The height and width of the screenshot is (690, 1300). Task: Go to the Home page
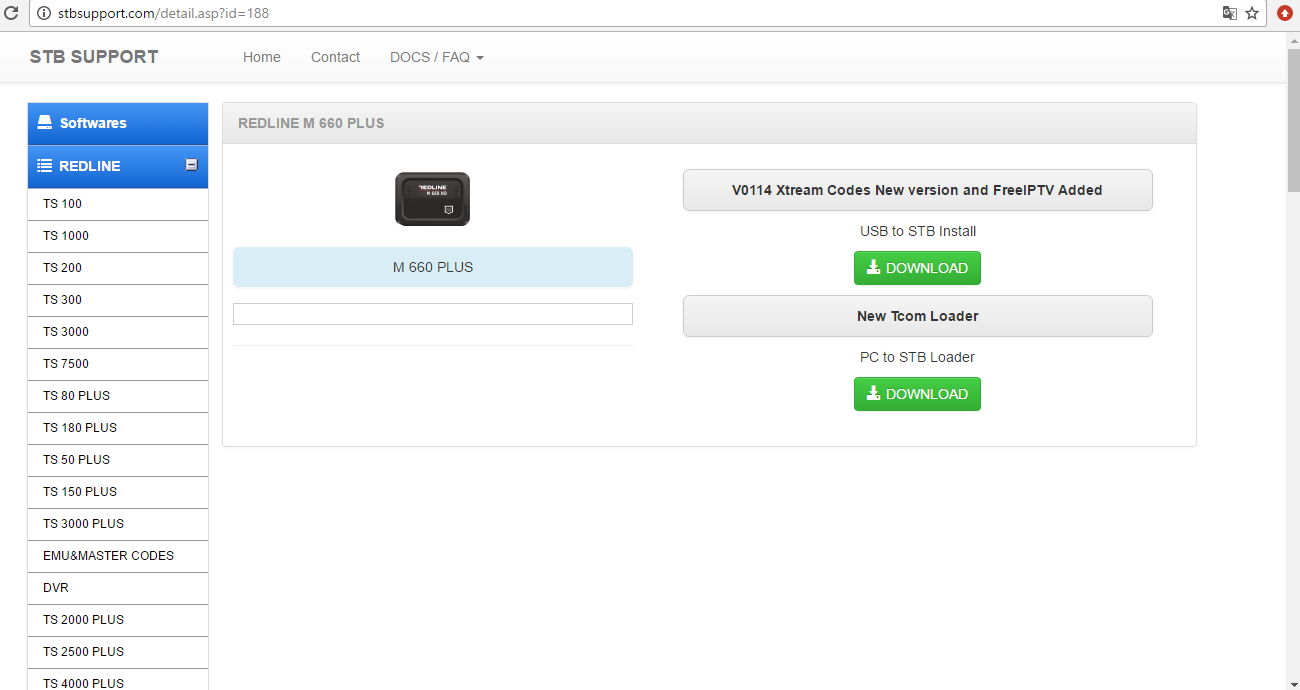point(262,57)
